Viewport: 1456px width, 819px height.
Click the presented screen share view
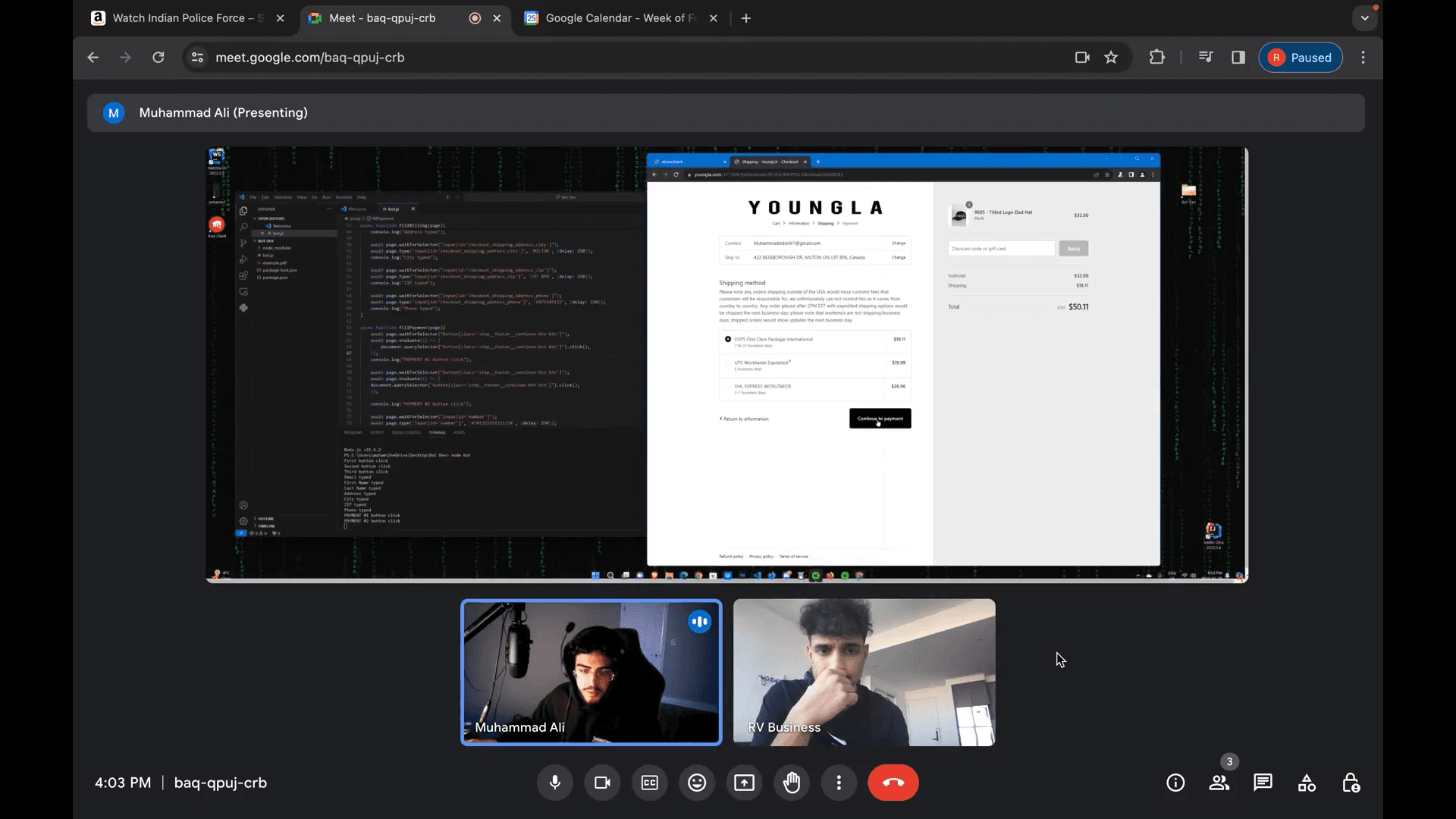click(x=727, y=365)
